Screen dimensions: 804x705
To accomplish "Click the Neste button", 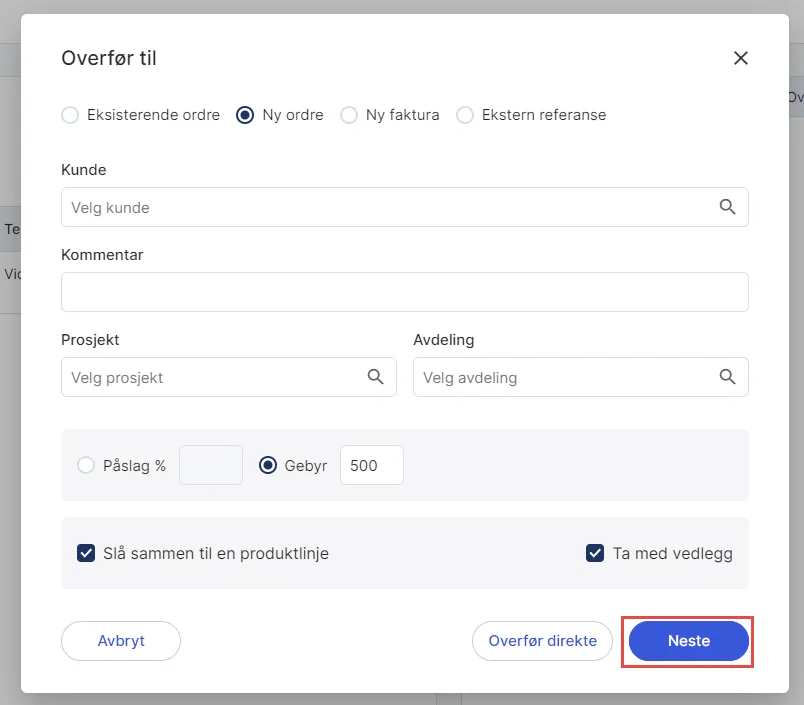I will (x=688, y=641).
